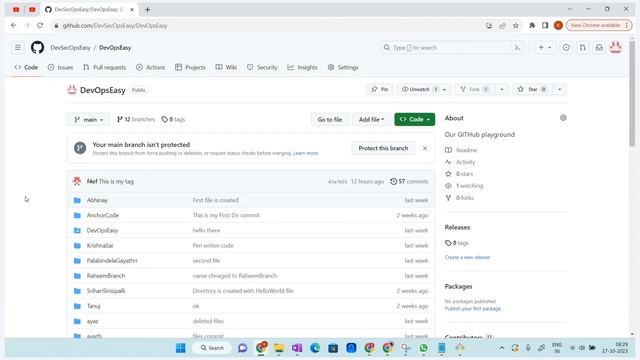The image size is (640, 360).
Task: Fork the repository
Action: [475, 89]
